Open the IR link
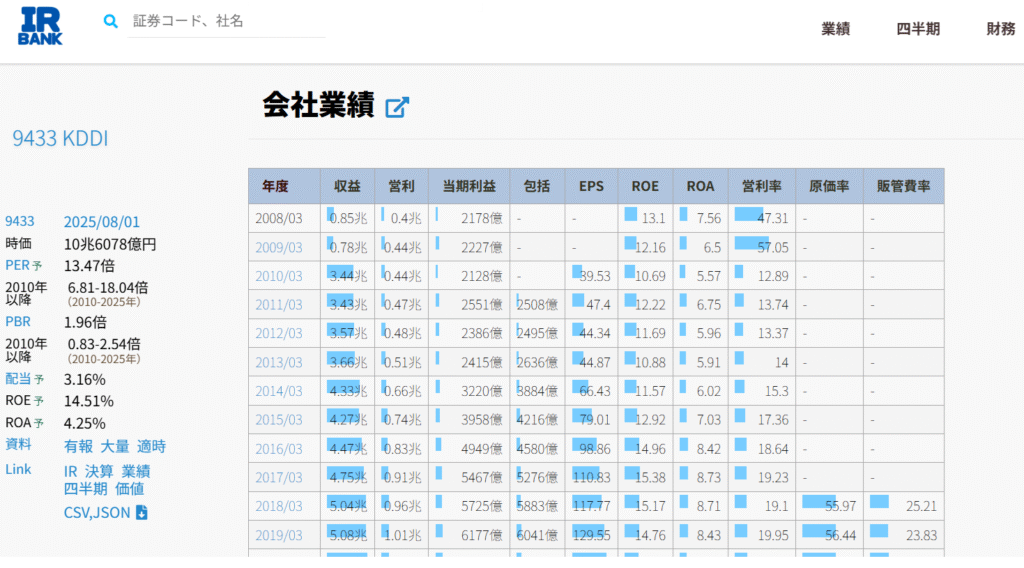Viewport: 1024px width, 568px height. tap(71, 471)
